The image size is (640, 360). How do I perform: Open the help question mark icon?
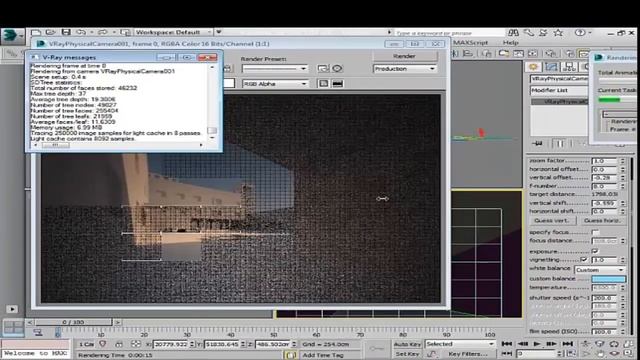tap(580, 33)
